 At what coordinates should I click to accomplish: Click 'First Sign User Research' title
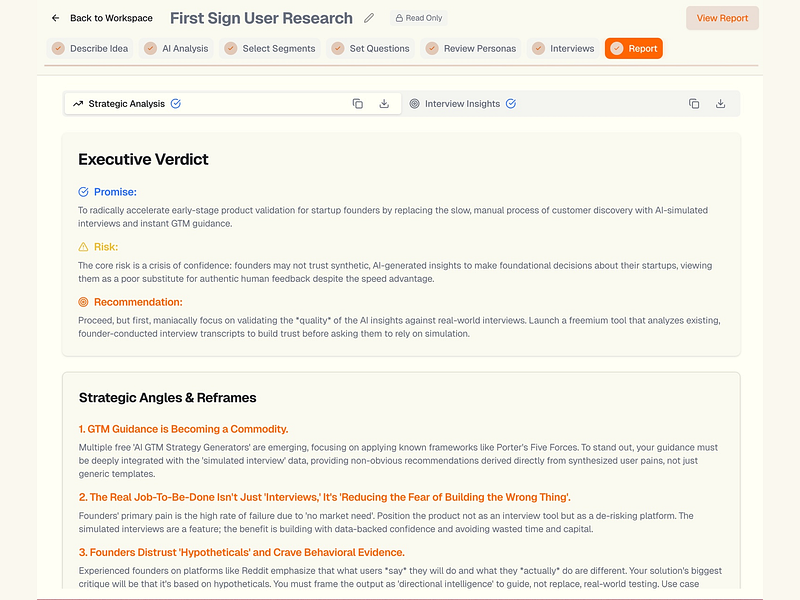tap(261, 18)
